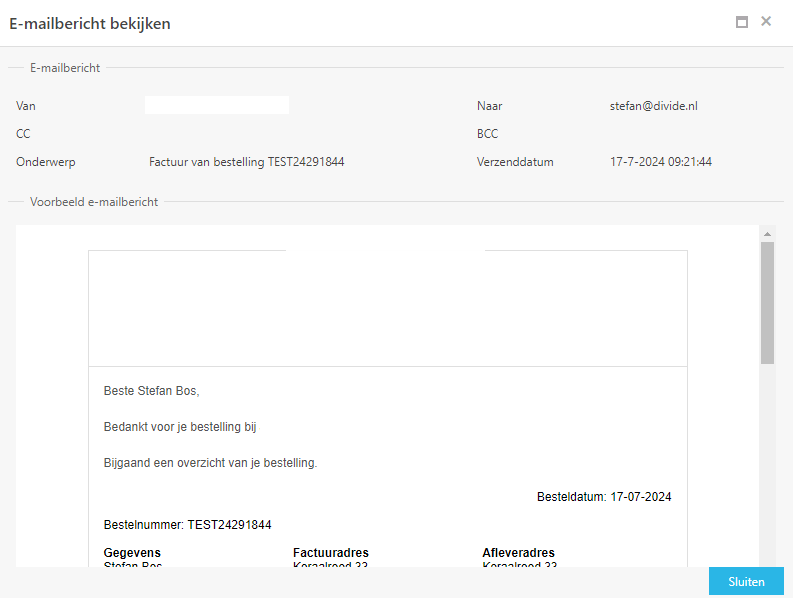This screenshot has height=598, width=793.
Task: Click the Besteldatum 17-07-2024 text
Action: (x=604, y=497)
